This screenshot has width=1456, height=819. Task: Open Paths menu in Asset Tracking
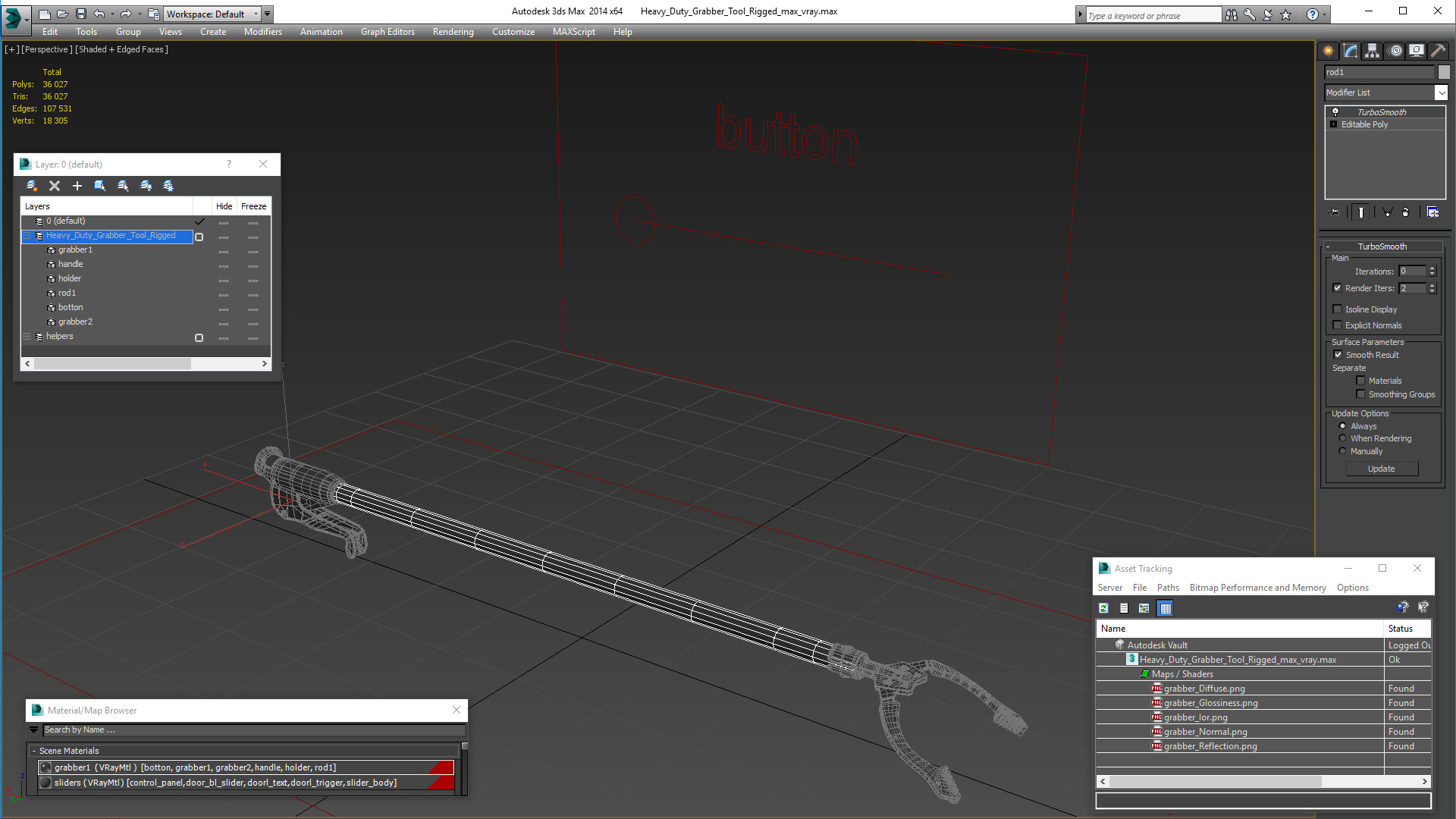pos(1168,588)
